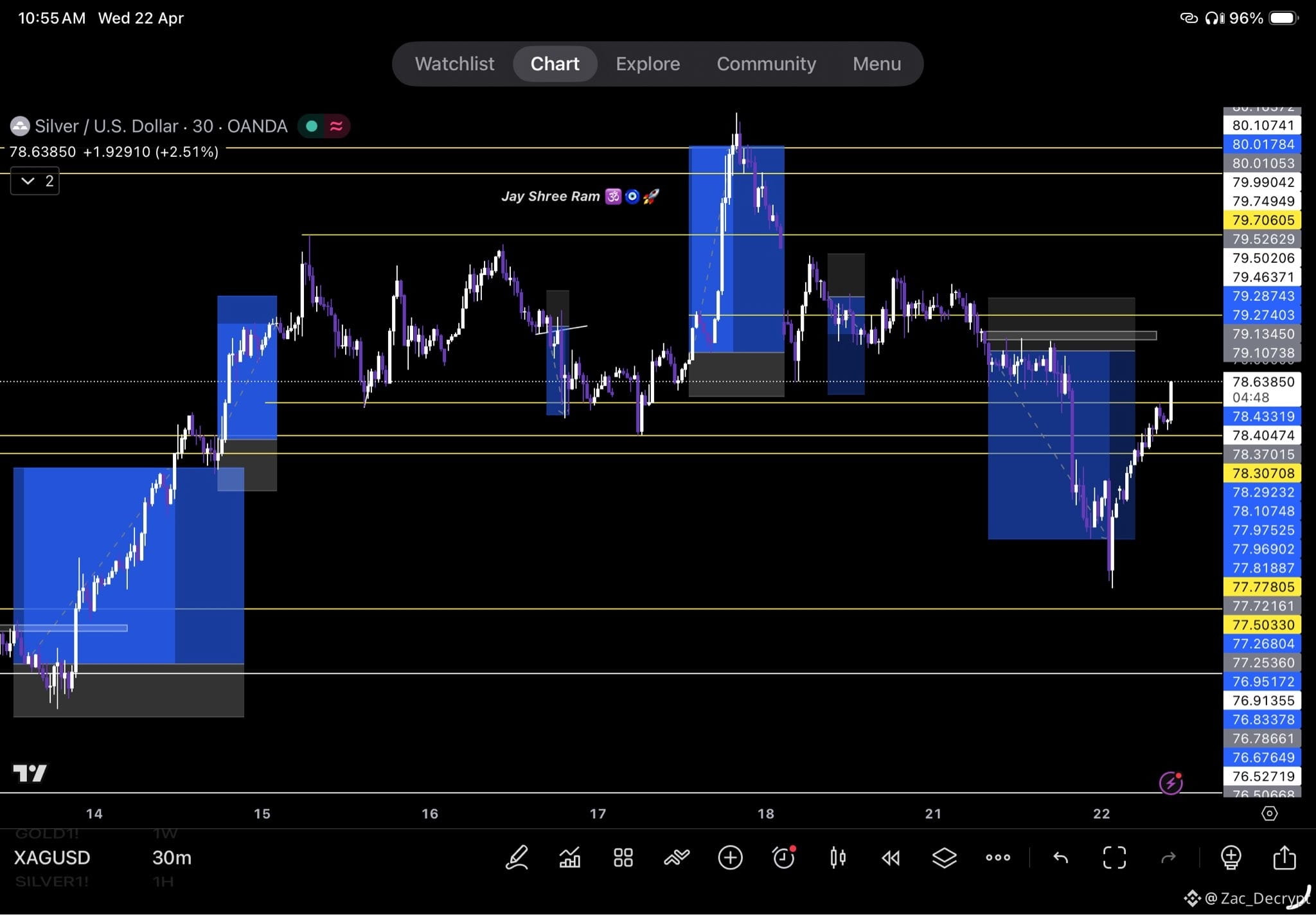Click the blue price label 80.01784
Image resolution: width=1316 pixels, height=915 pixels.
pos(1263,145)
